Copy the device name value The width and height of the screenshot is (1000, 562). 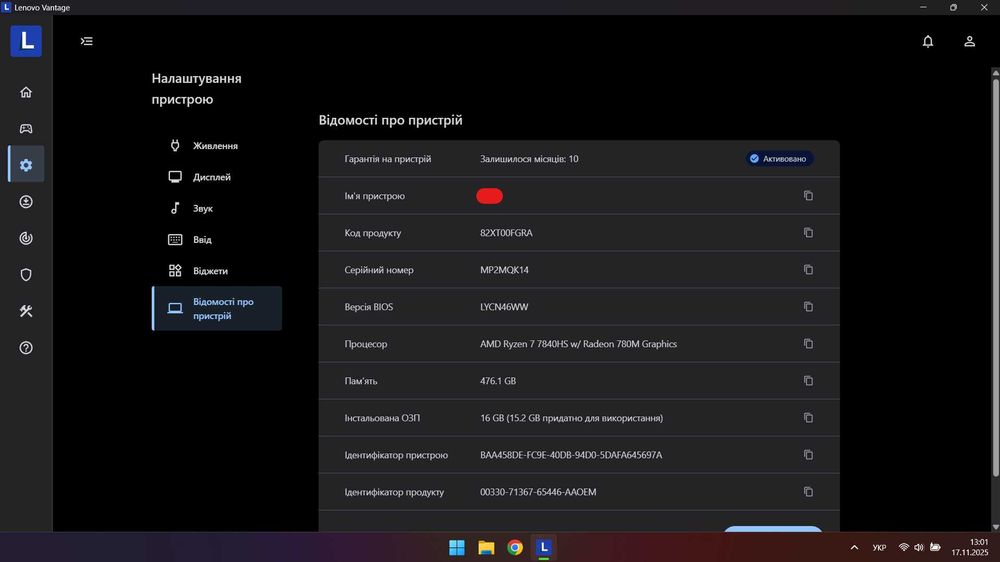click(808, 196)
